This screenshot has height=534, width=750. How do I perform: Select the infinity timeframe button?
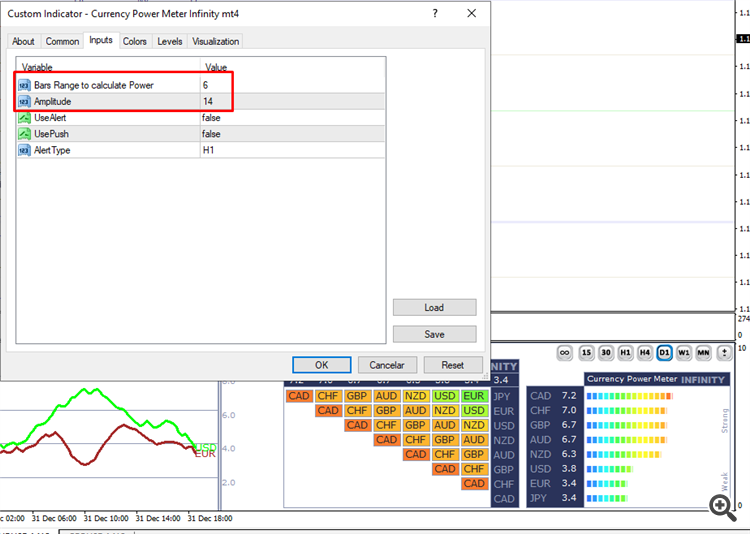(565, 353)
